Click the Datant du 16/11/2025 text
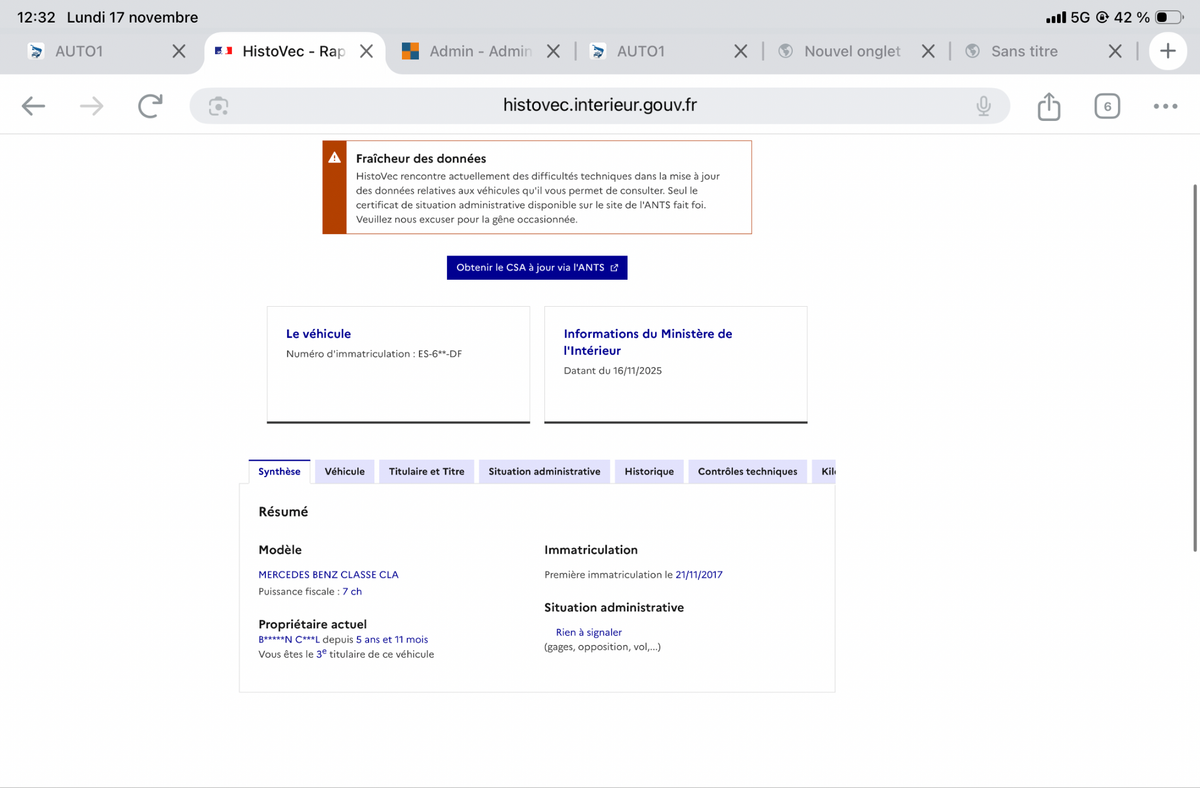The image size is (1200, 788). 613,371
